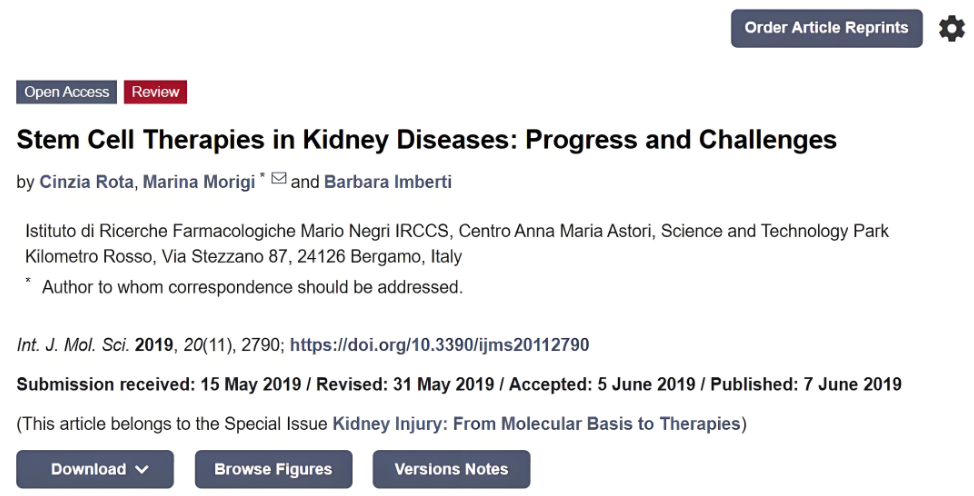Click the bold 2019 publication year
The height and width of the screenshot is (496, 974).
click(x=154, y=345)
